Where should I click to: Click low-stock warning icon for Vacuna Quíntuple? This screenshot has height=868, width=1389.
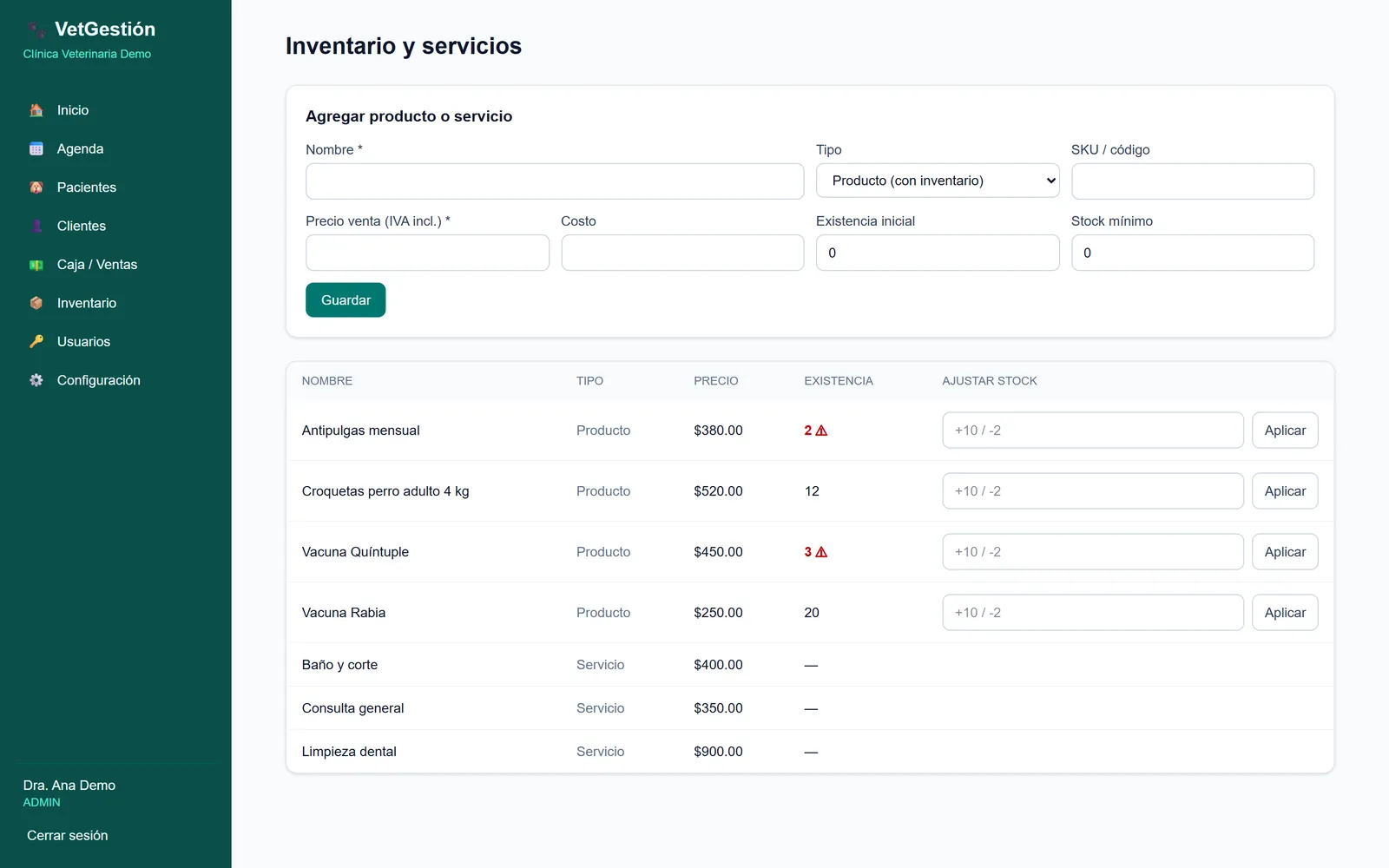tap(821, 552)
